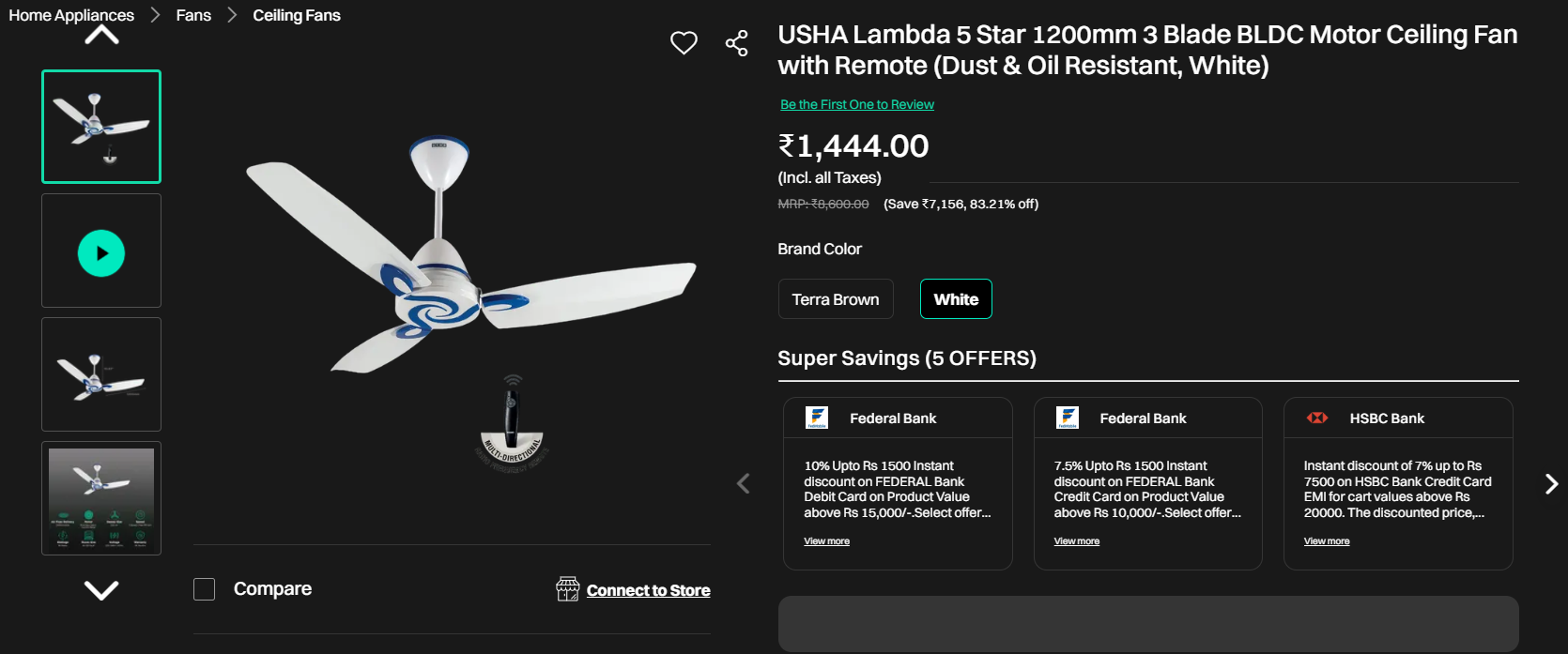1568x654 pixels.
Task: View more on HSBC Bank offer
Action: pos(1327,541)
